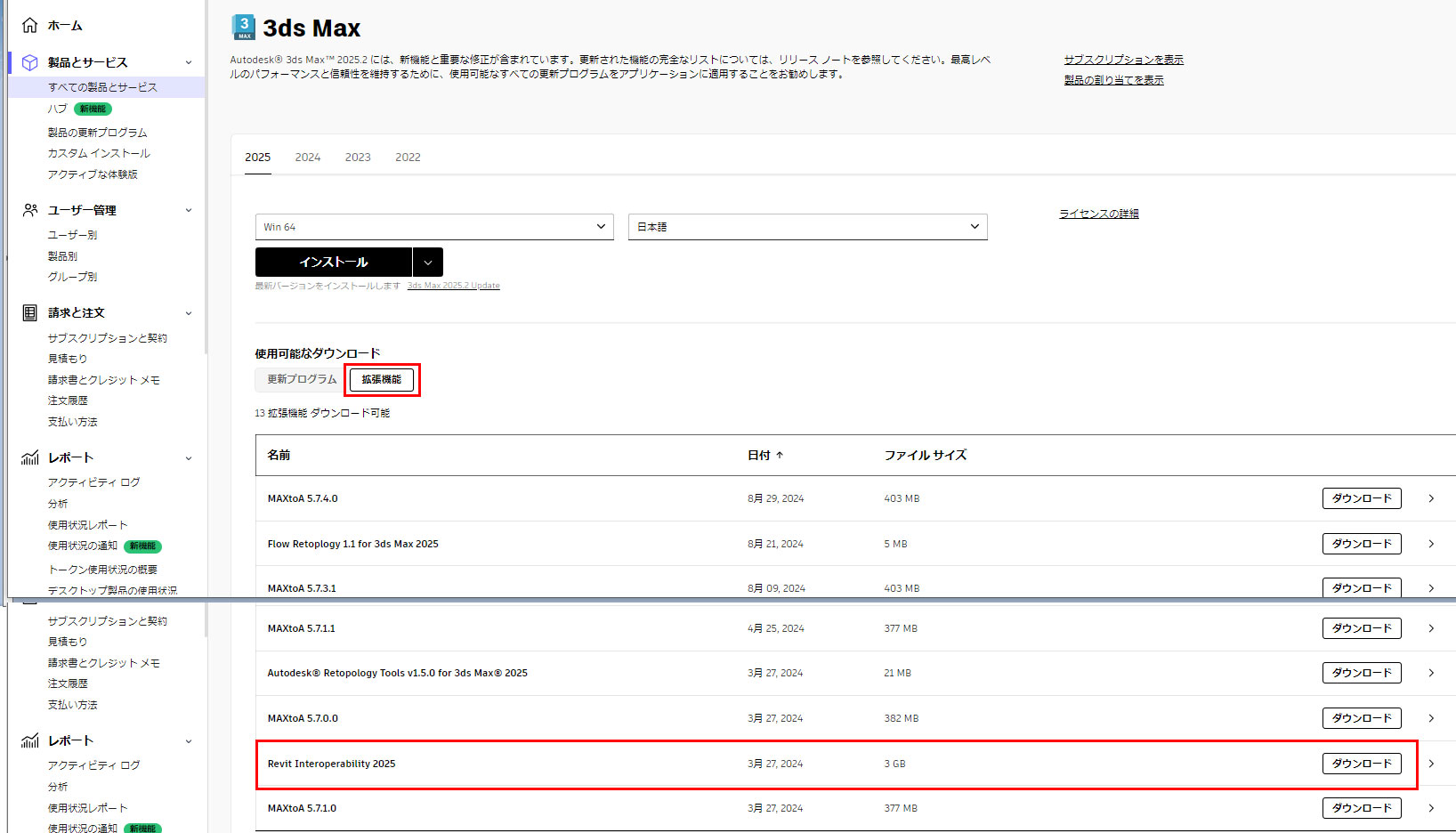Switch to the 2023 version tab
The width and height of the screenshot is (1456, 833).
[358, 158]
